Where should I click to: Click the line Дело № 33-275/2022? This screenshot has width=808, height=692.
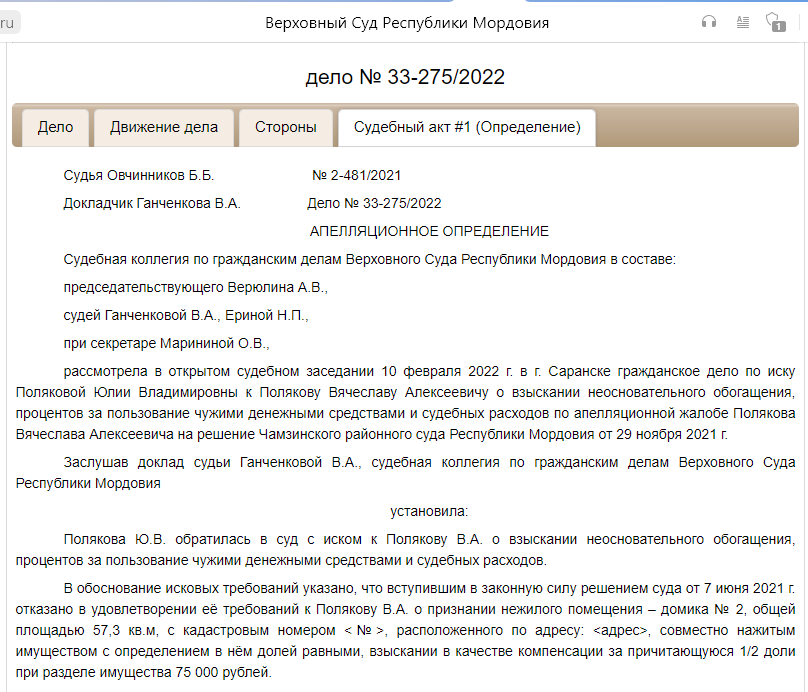click(x=374, y=204)
